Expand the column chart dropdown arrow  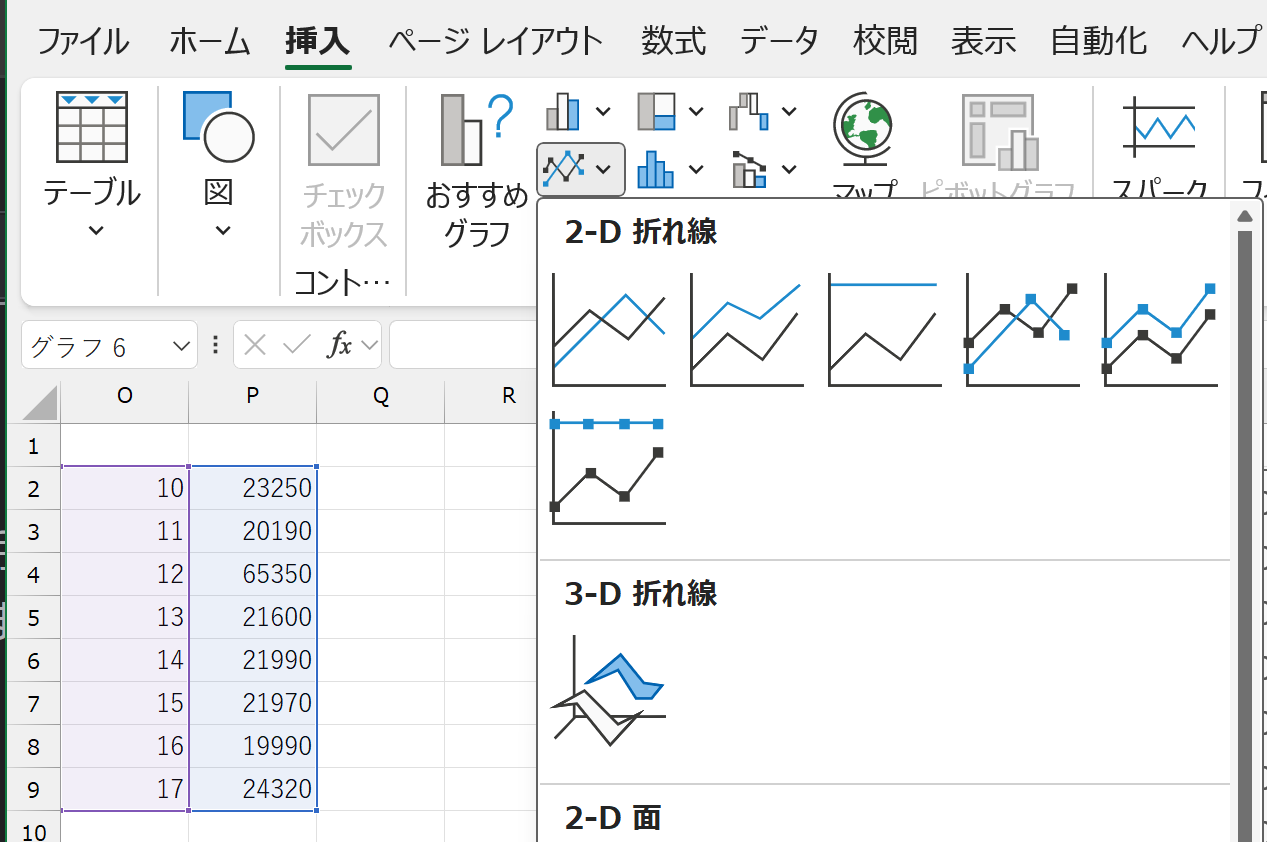pos(603,111)
